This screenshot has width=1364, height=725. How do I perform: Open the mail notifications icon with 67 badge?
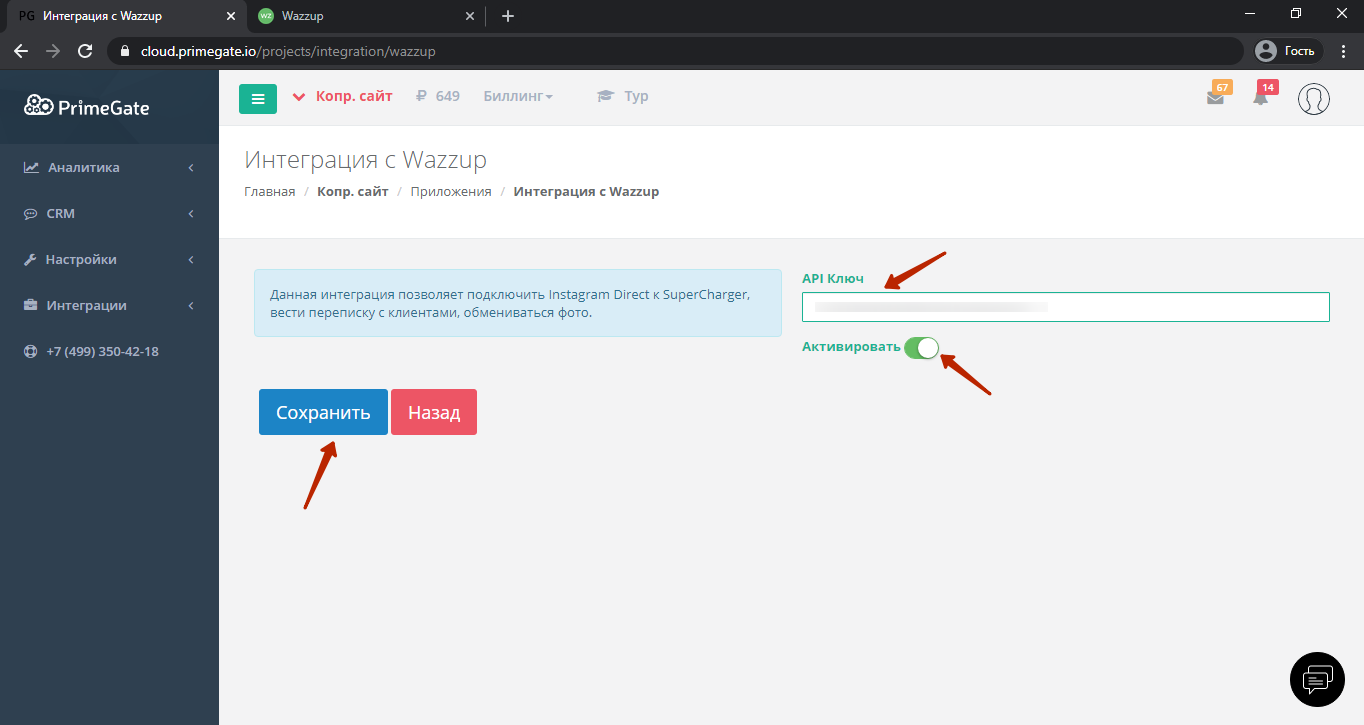coord(1215,97)
